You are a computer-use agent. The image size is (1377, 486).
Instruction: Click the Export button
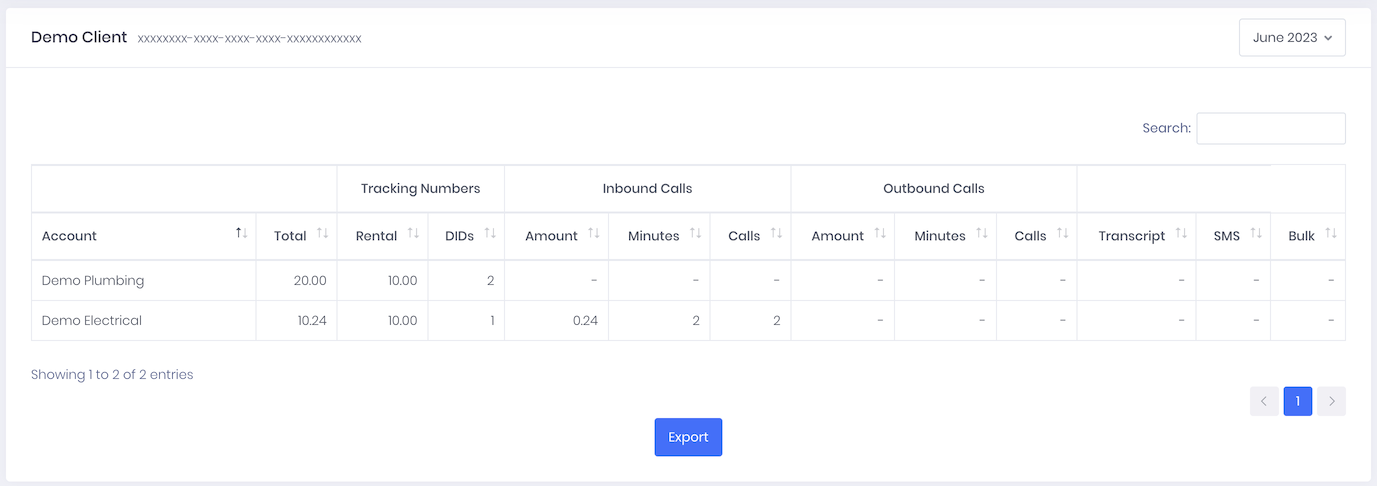point(688,437)
